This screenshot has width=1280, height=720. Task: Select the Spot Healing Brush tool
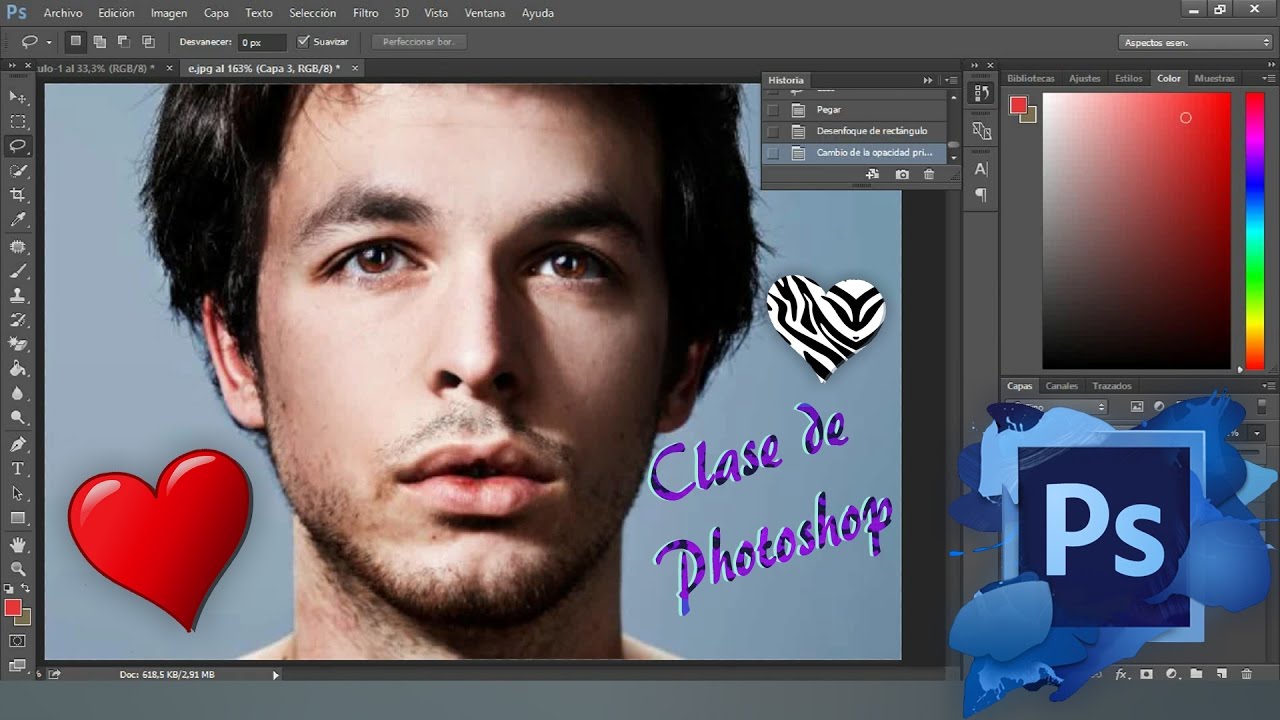pyautogui.click(x=18, y=246)
